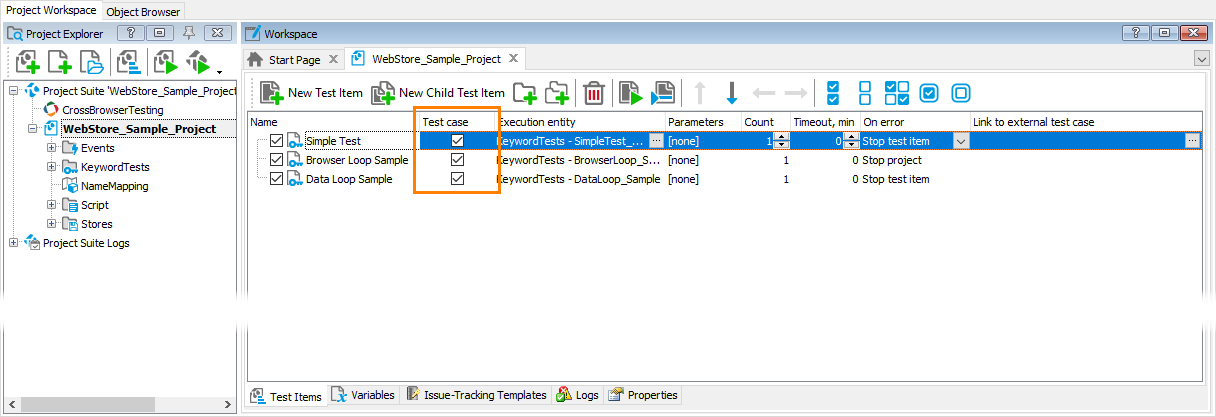Close the Start Page tab
1216x417 pixels.
tap(334, 60)
